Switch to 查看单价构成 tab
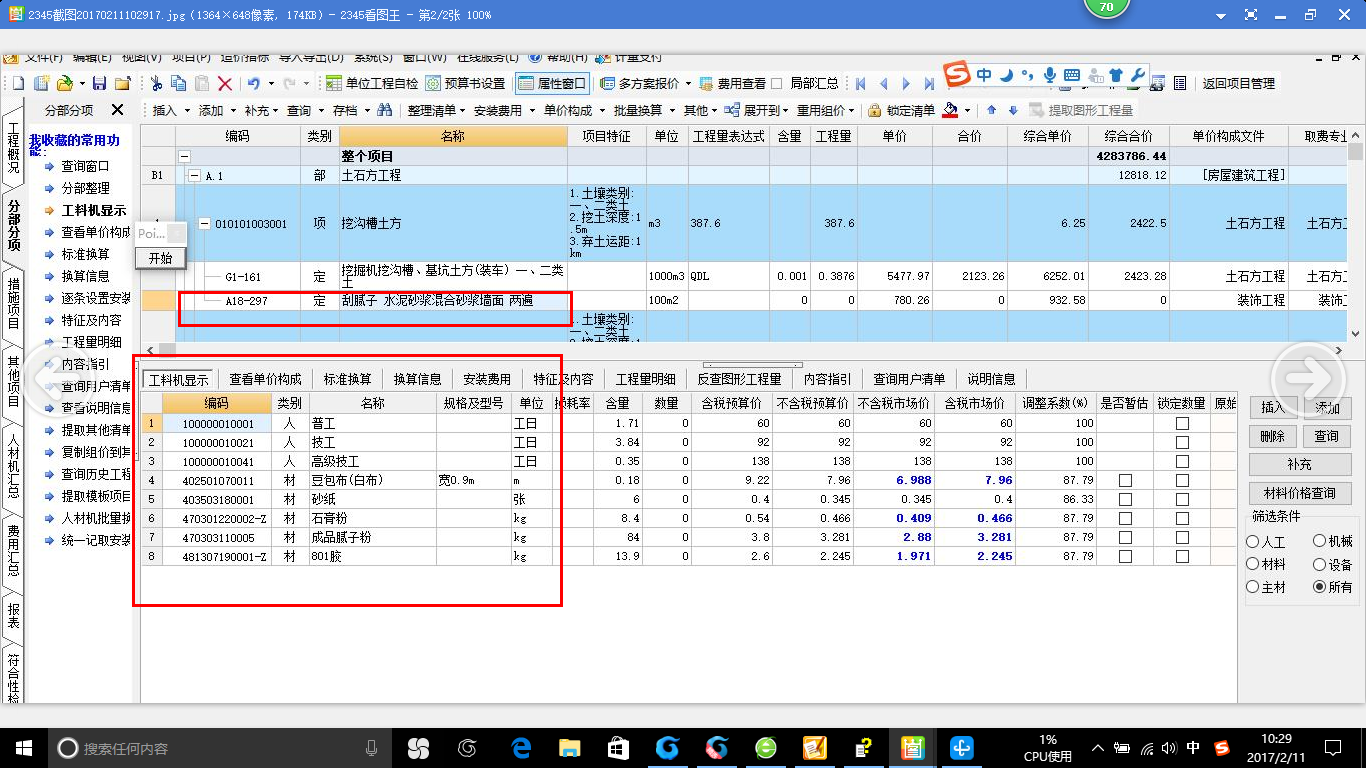The width and height of the screenshot is (1366, 768). [265, 379]
